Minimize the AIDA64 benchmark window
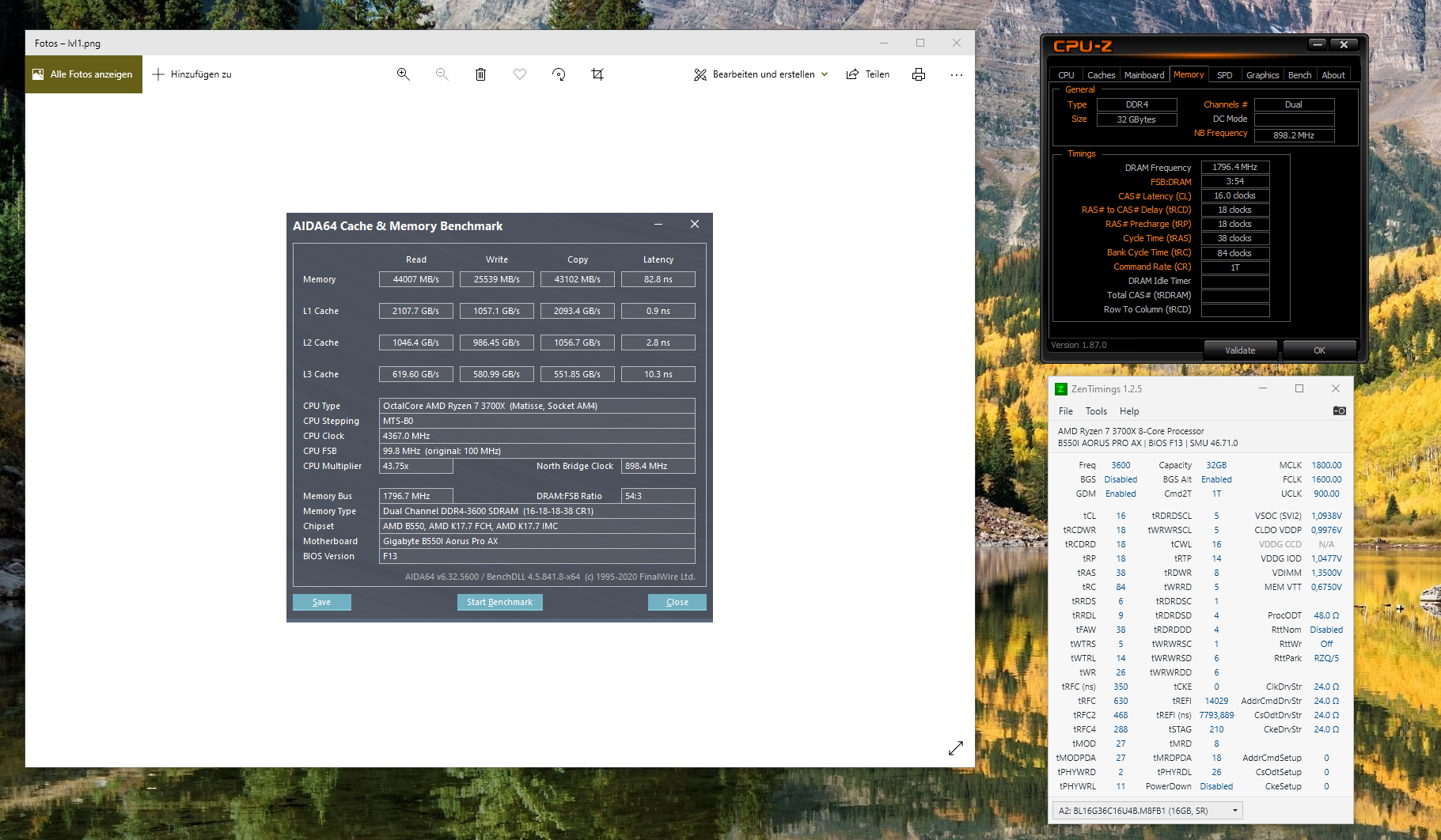The image size is (1441, 840). 658,225
